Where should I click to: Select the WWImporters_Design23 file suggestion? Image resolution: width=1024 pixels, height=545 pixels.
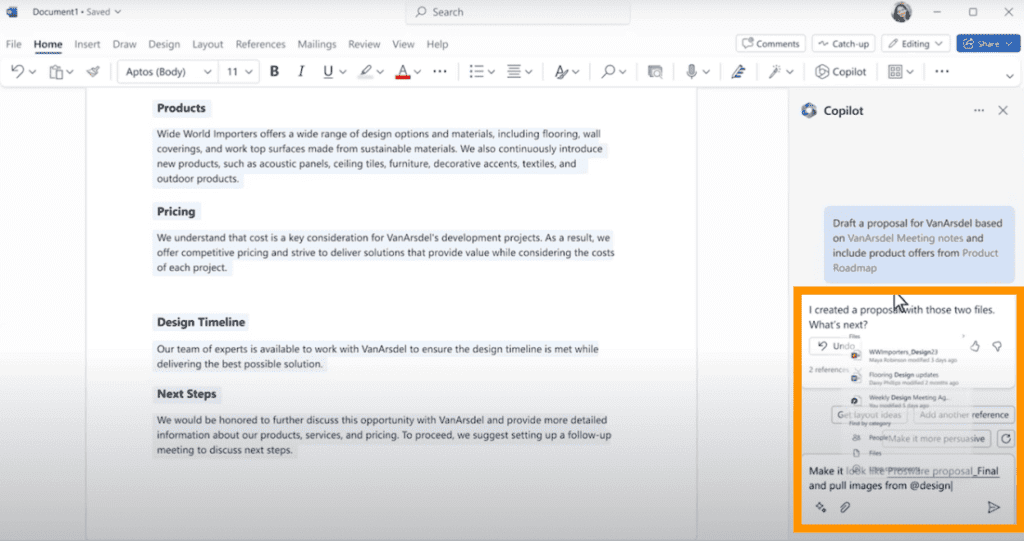(904, 355)
